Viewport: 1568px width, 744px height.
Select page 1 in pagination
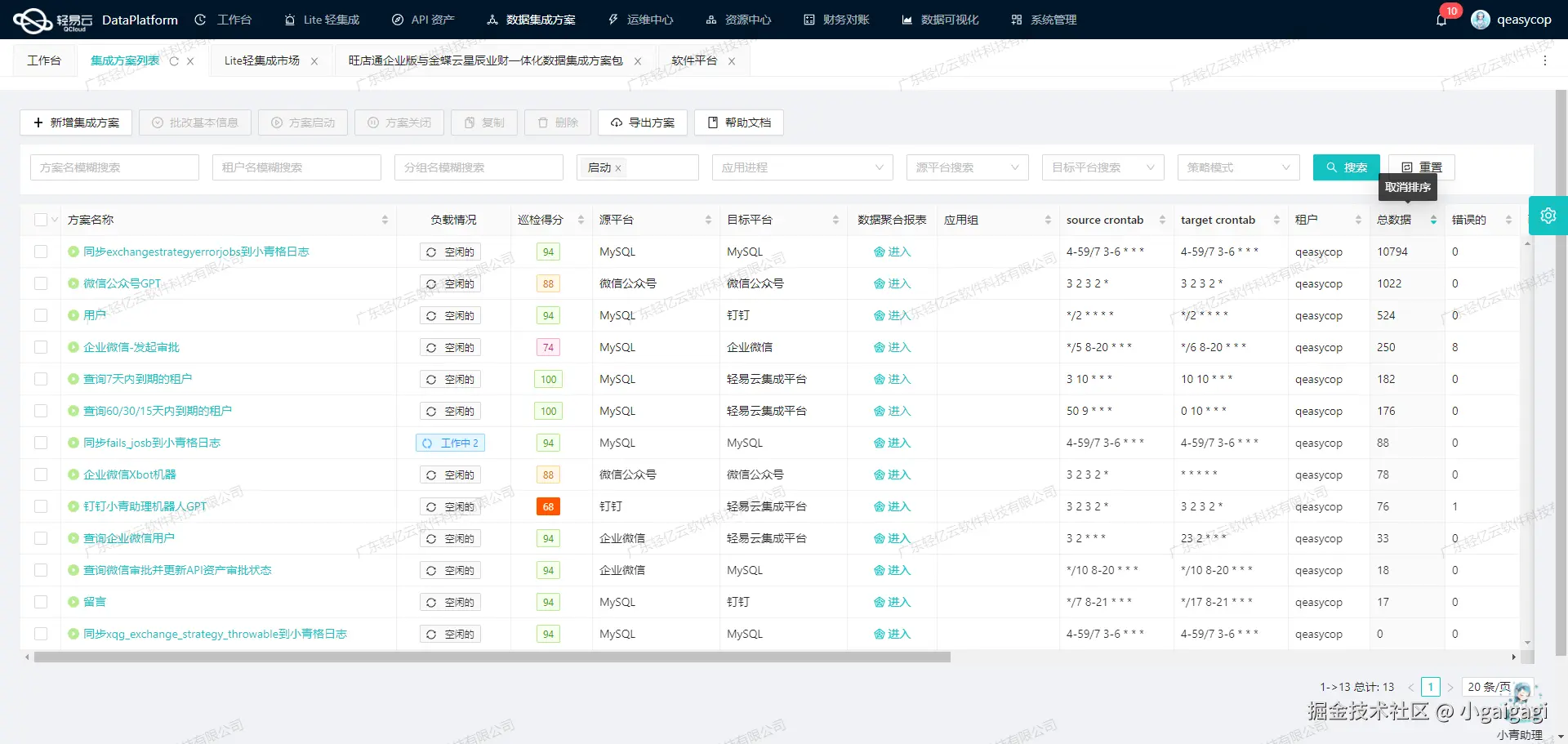click(x=1431, y=687)
